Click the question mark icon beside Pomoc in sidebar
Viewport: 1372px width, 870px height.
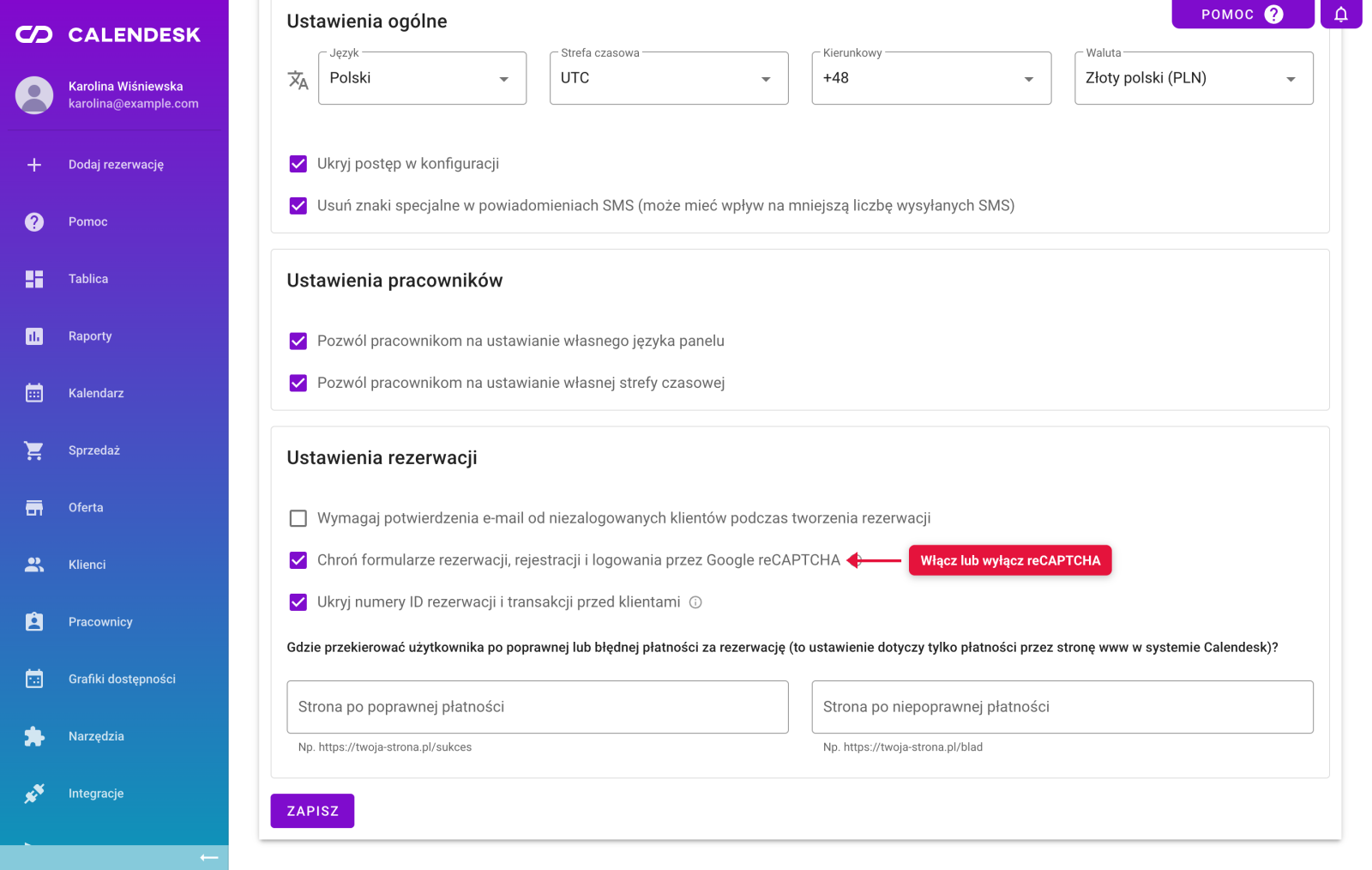[x=34, y=221]
